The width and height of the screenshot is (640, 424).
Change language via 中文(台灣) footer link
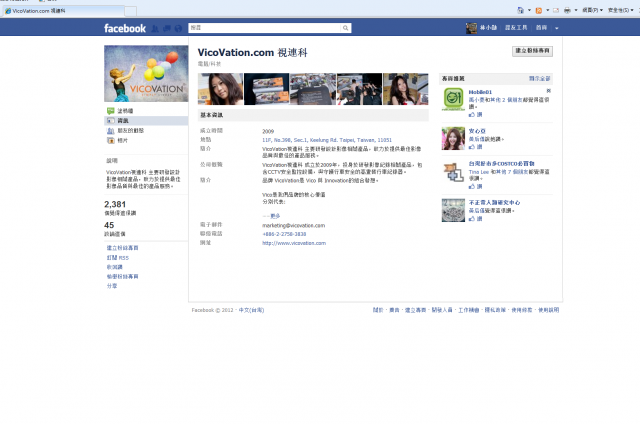(x=251, y=310)
